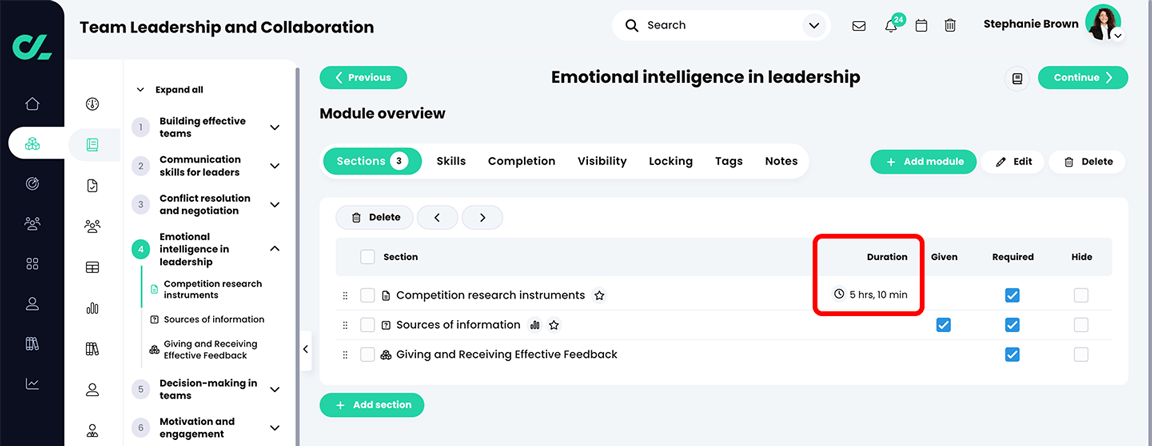Switch to the Skills tab
This screenshot has height=446, width=1152.
click(451, 162)
